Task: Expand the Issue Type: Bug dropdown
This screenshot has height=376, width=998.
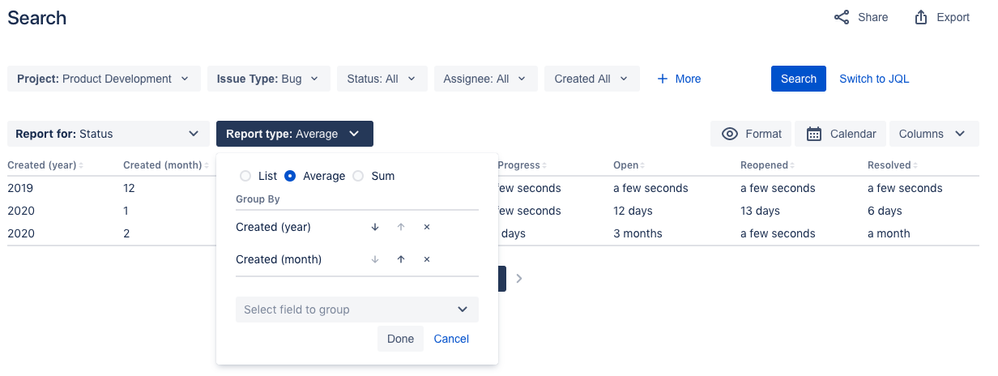Action: click(x=269, y=79)
